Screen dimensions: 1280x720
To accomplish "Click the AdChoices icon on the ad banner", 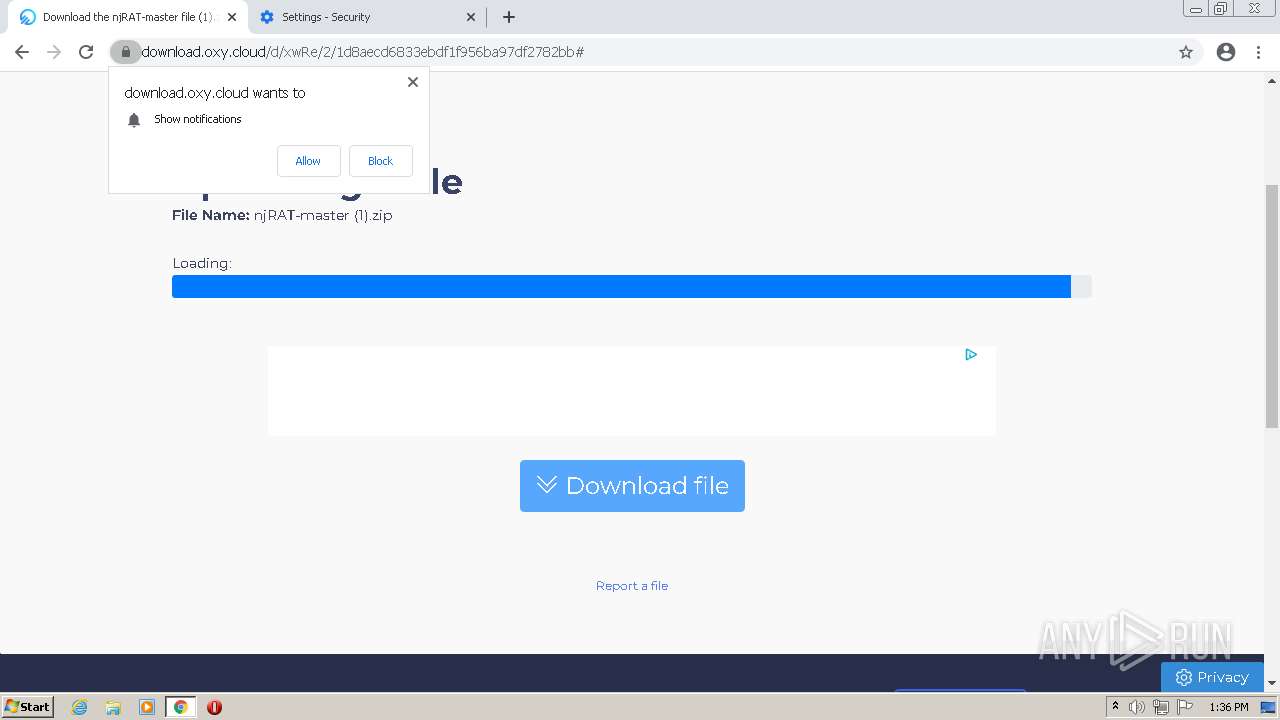I will pyautogui.click(x=970, y=354).
